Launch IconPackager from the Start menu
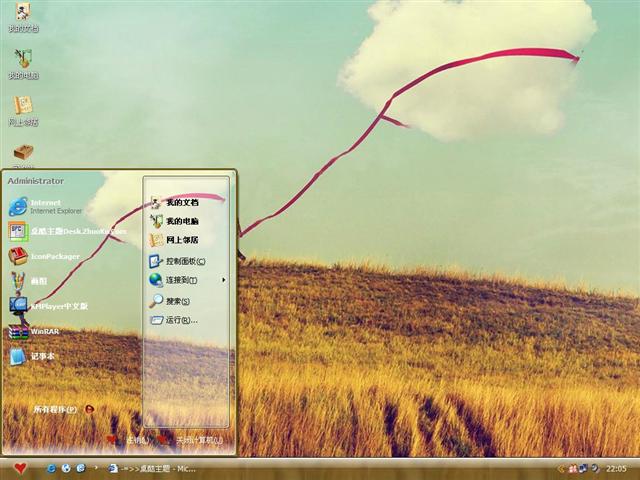The height and width of the screenshot is (480, 640). click(x=44, y=256)
